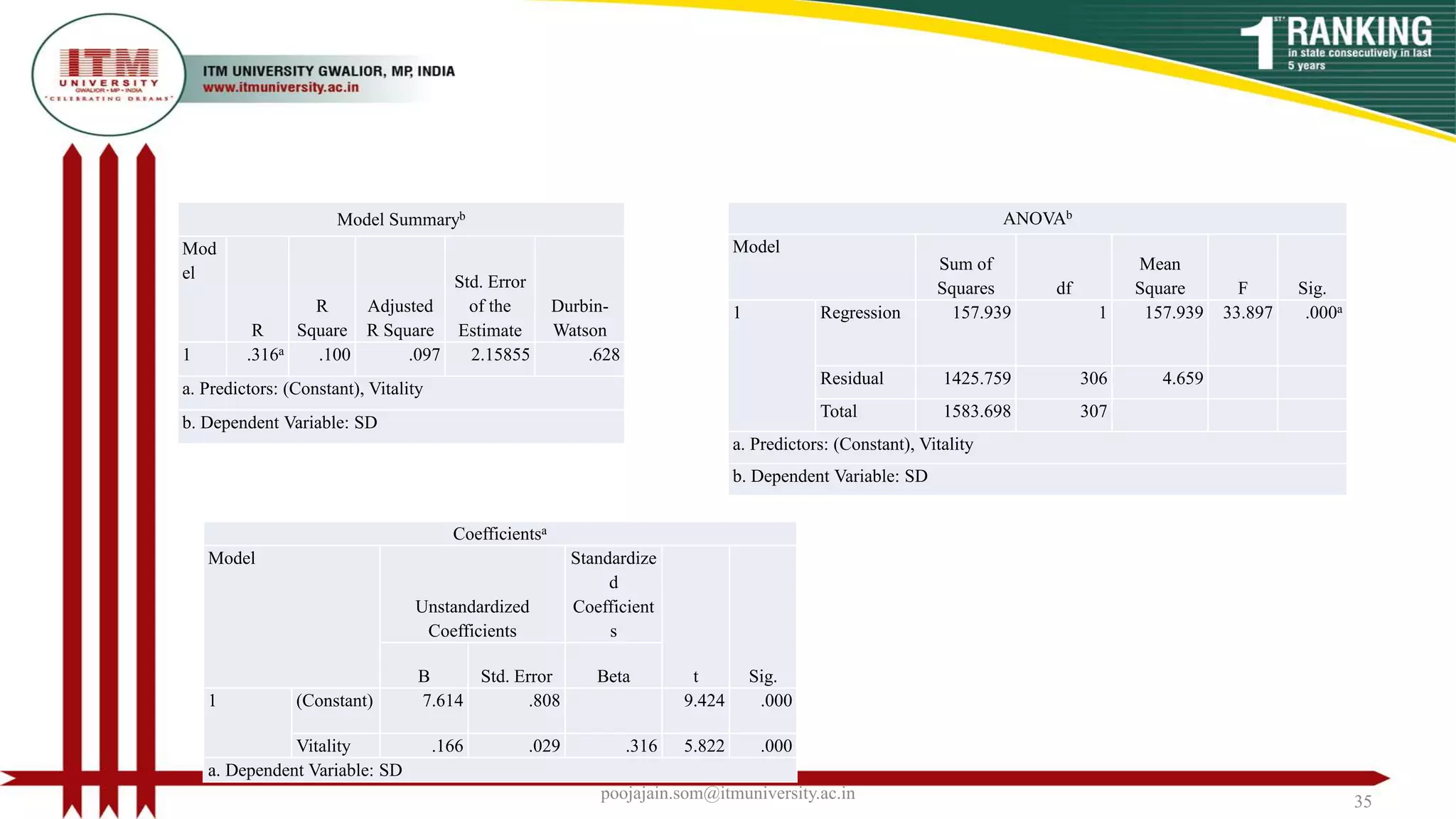Click the ANOVA table title
Viewport: 1456px width, 819px height.
click(x=1037, y=218)
